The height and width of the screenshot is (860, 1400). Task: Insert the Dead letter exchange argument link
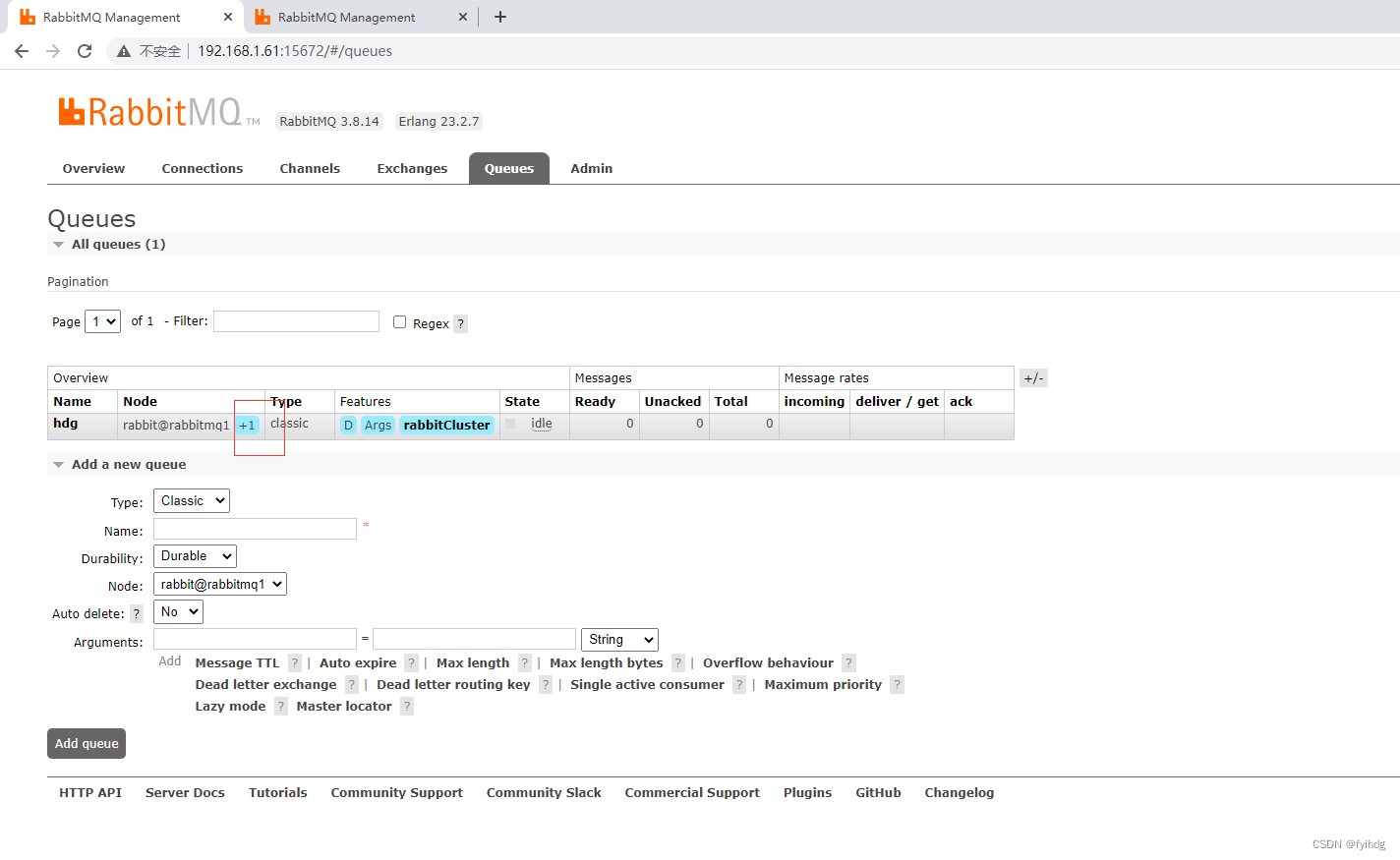pyautogui.click(x=265, y=685)
